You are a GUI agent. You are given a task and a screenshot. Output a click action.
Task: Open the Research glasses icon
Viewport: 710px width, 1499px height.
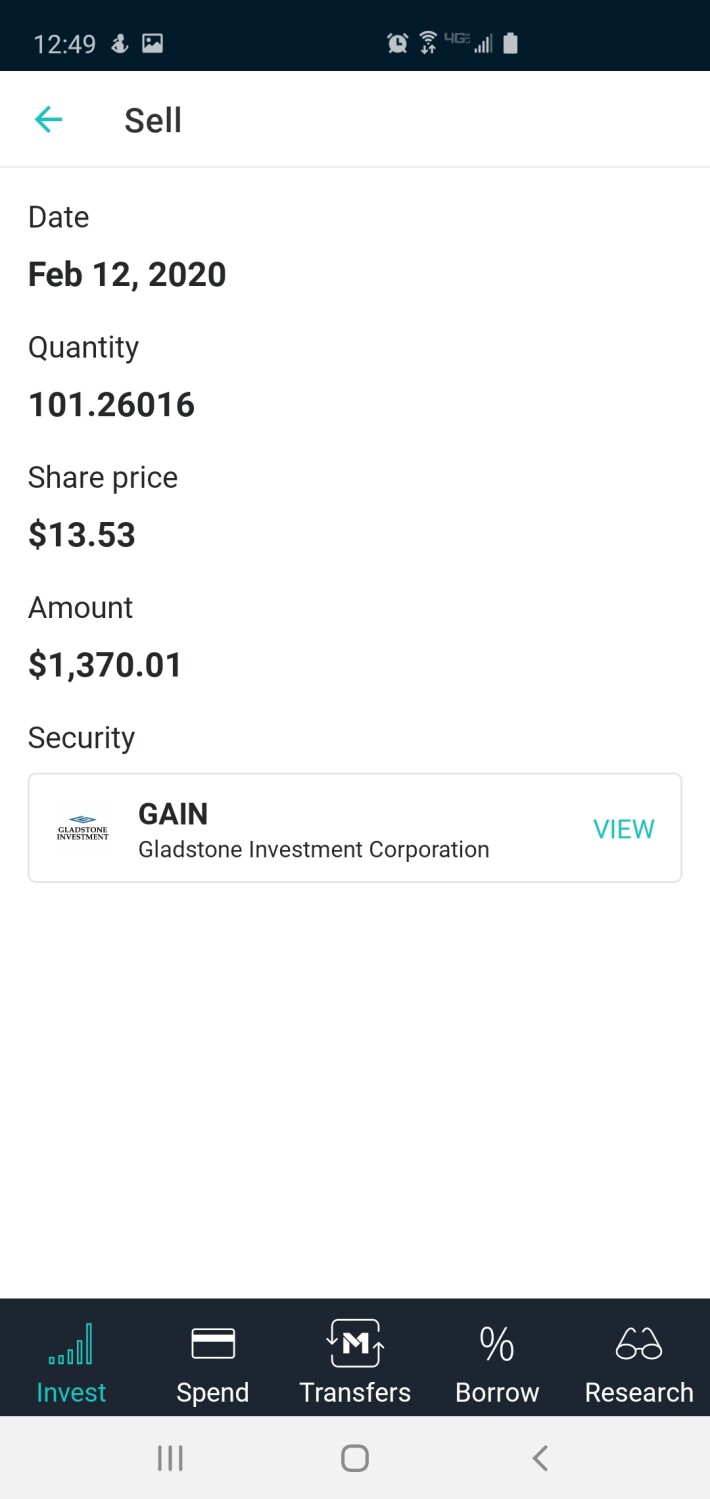[639, 1344]
